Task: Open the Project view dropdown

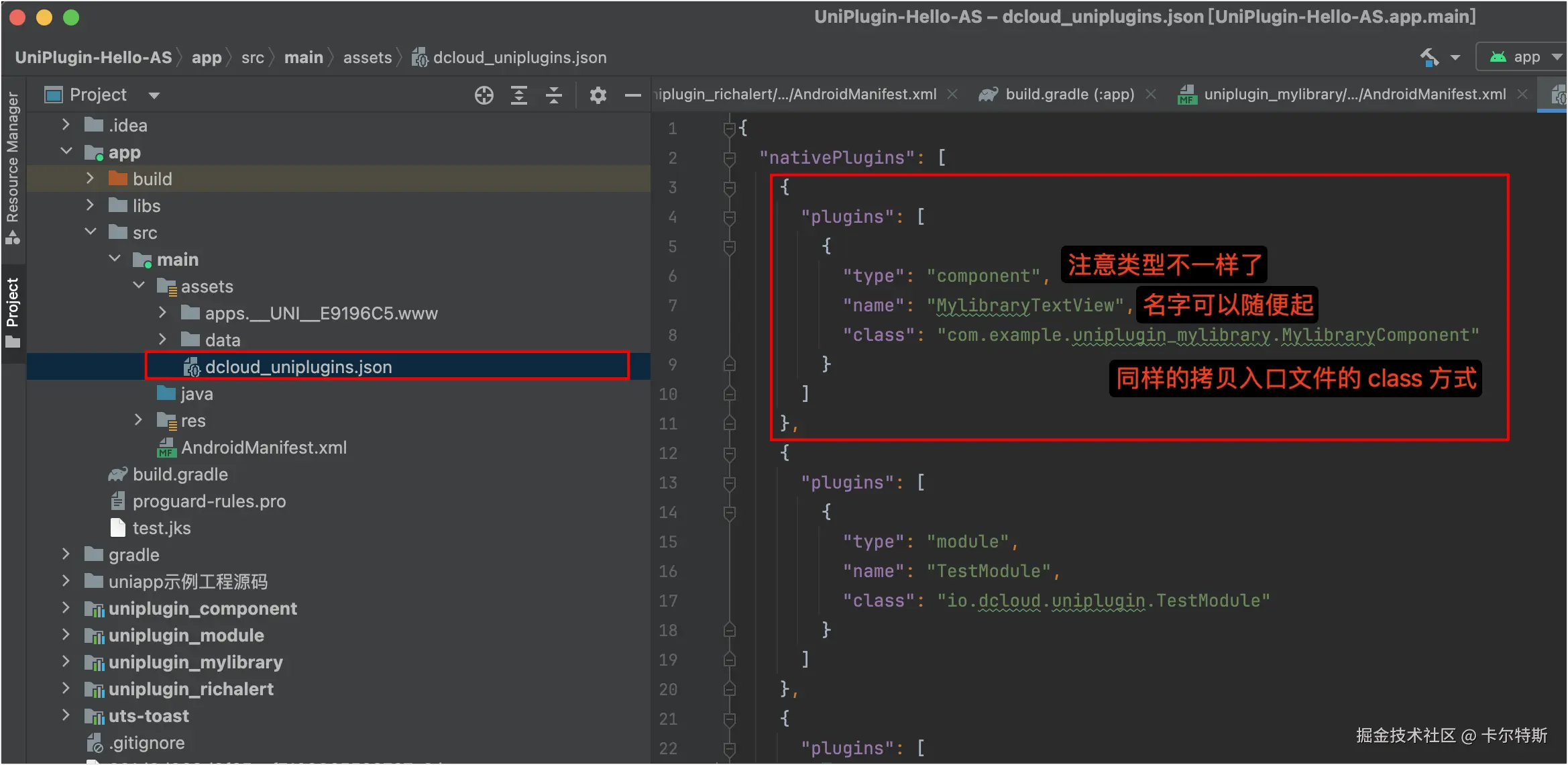Action: [154, 95]
